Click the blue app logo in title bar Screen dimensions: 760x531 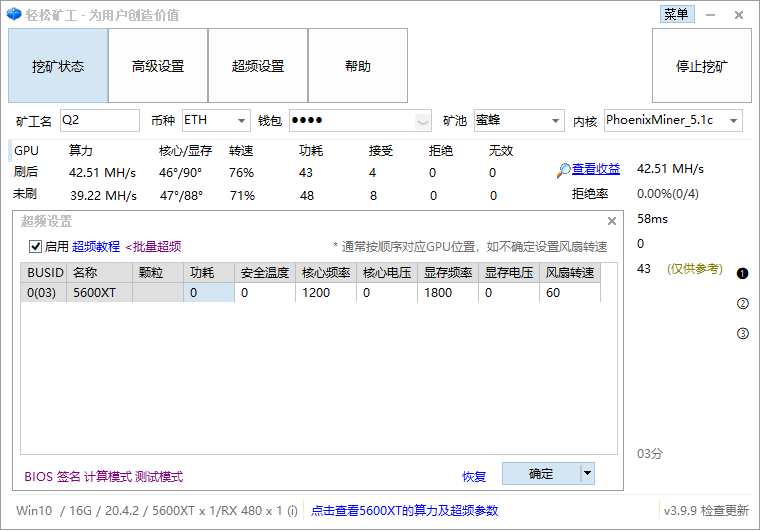[14, 15]
